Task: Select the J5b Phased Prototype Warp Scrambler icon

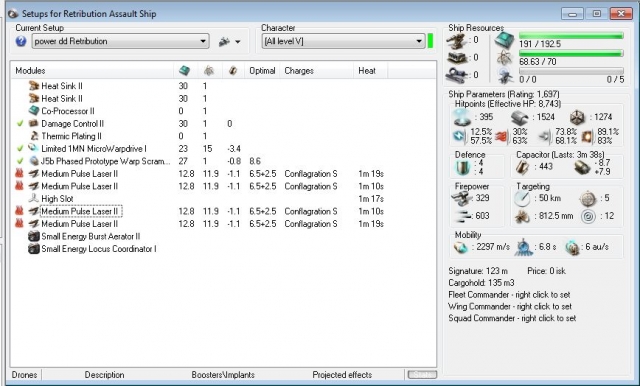Action: pyautogui.click(x=33, y=161)
